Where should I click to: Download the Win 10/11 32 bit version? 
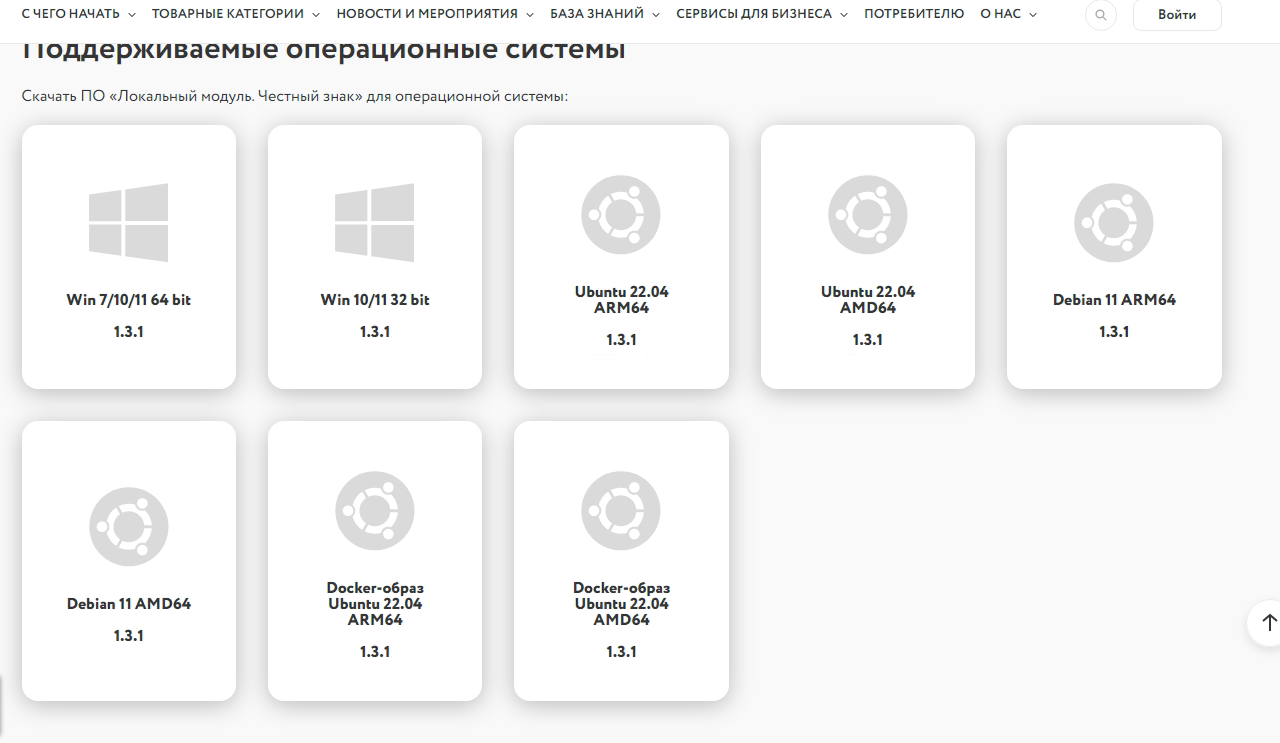coord(375,257)
